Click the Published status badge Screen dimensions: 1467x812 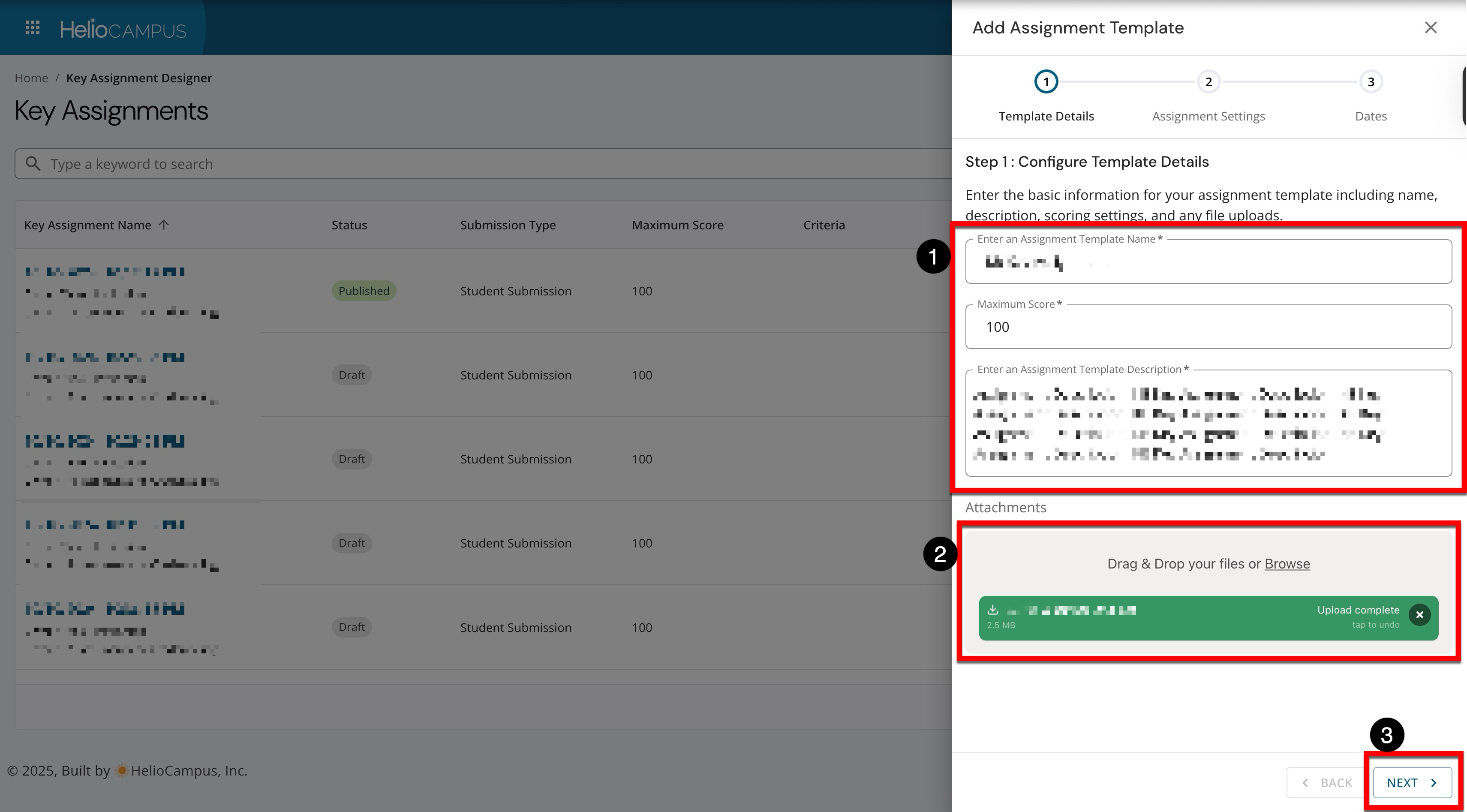(x=364, y=291)
